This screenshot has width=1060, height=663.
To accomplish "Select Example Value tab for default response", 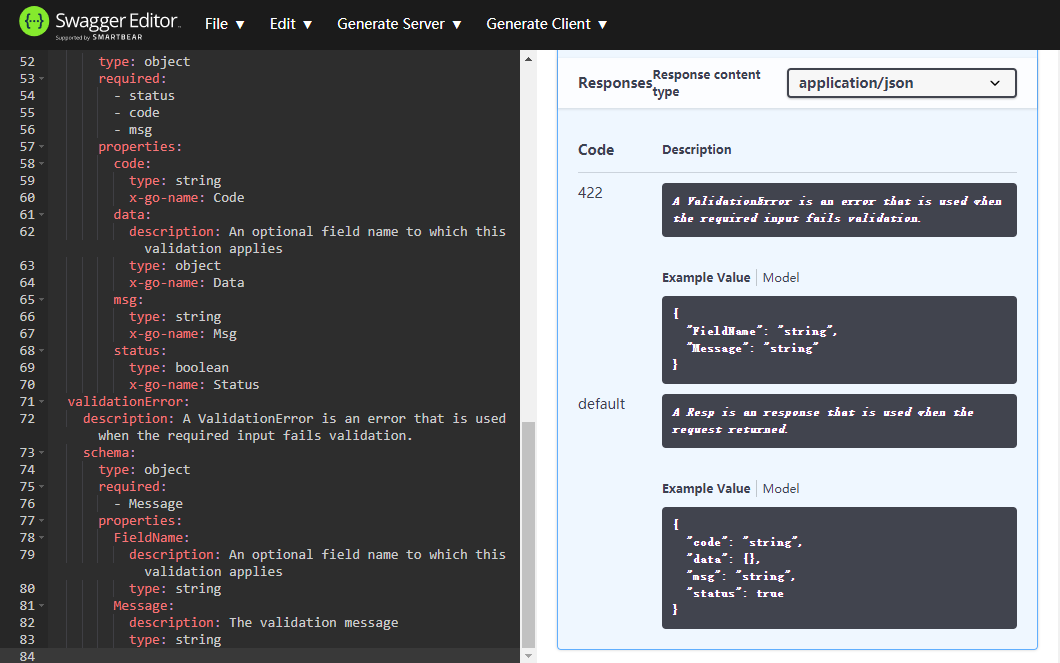I will tap(706, 489).
